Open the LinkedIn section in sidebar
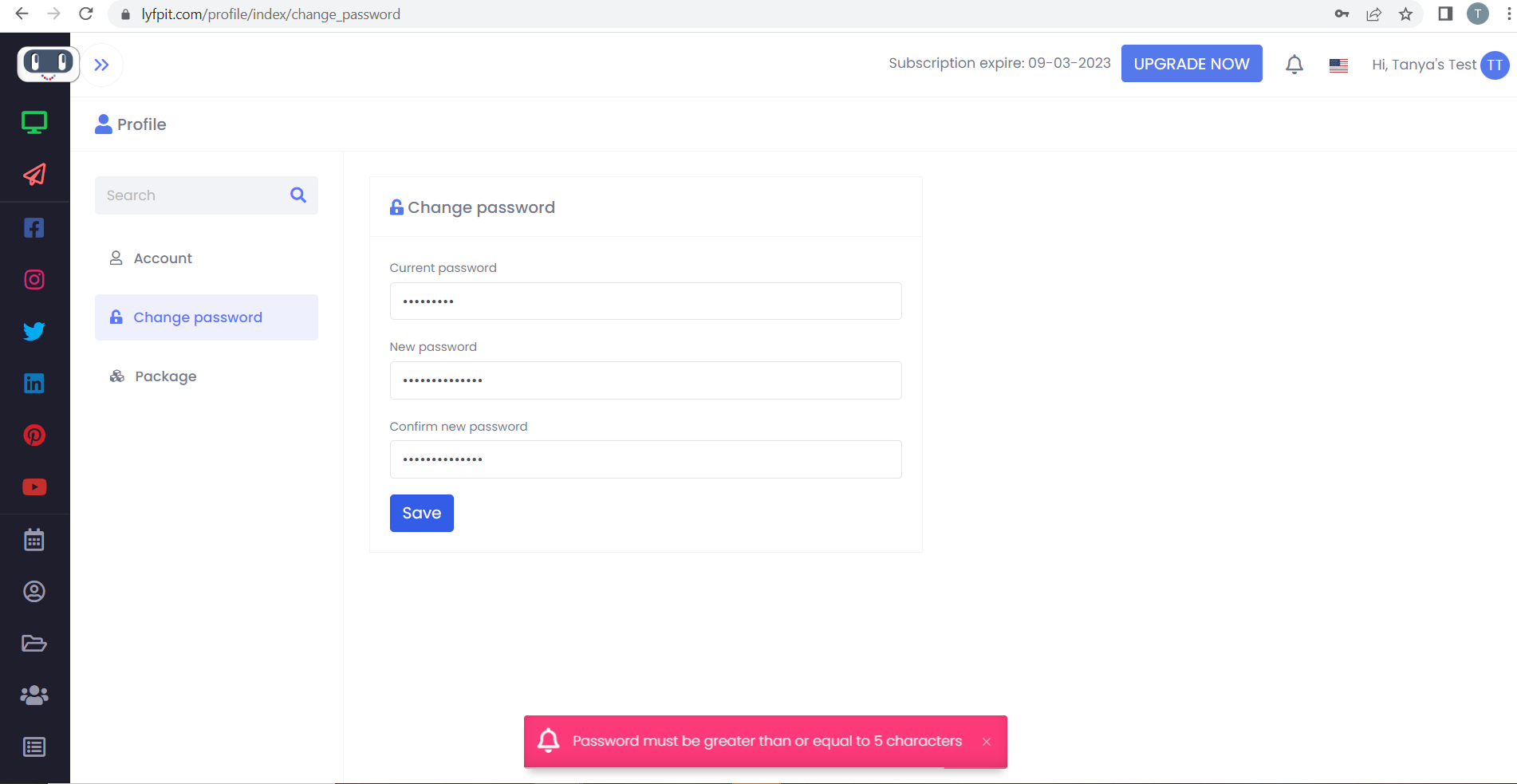This screenshot has height=784, width=1517. pos(34,384)
